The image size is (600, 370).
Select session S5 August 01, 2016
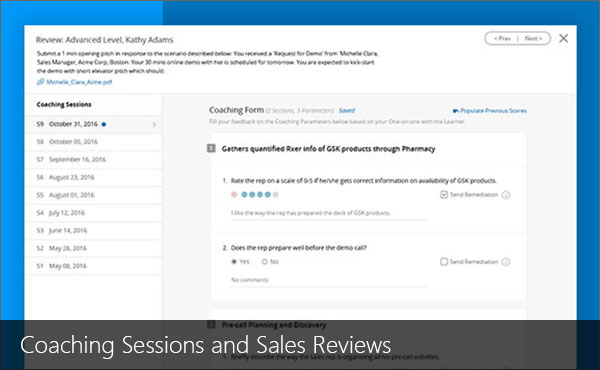(94, 195)
